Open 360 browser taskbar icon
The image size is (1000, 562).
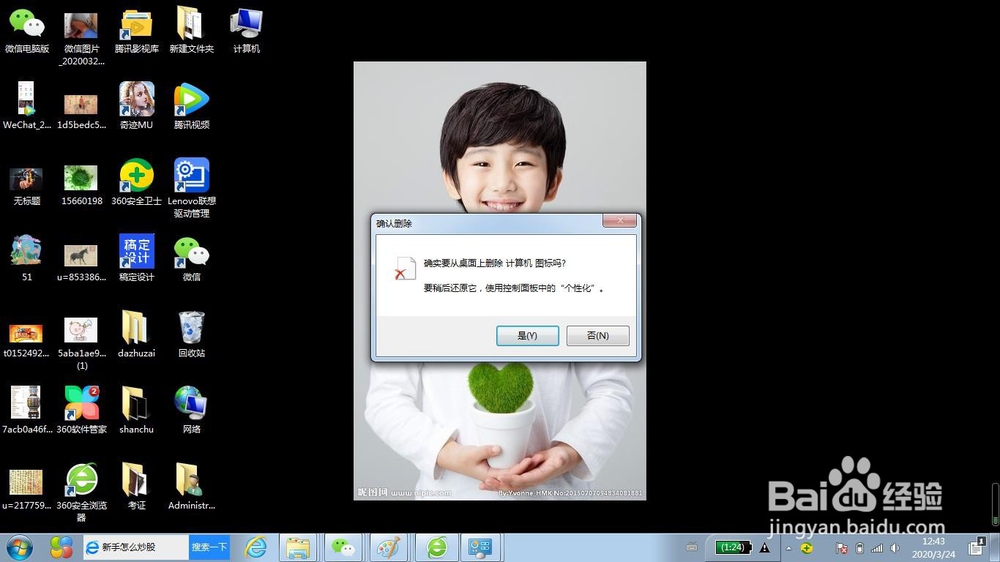coord(437,547)
